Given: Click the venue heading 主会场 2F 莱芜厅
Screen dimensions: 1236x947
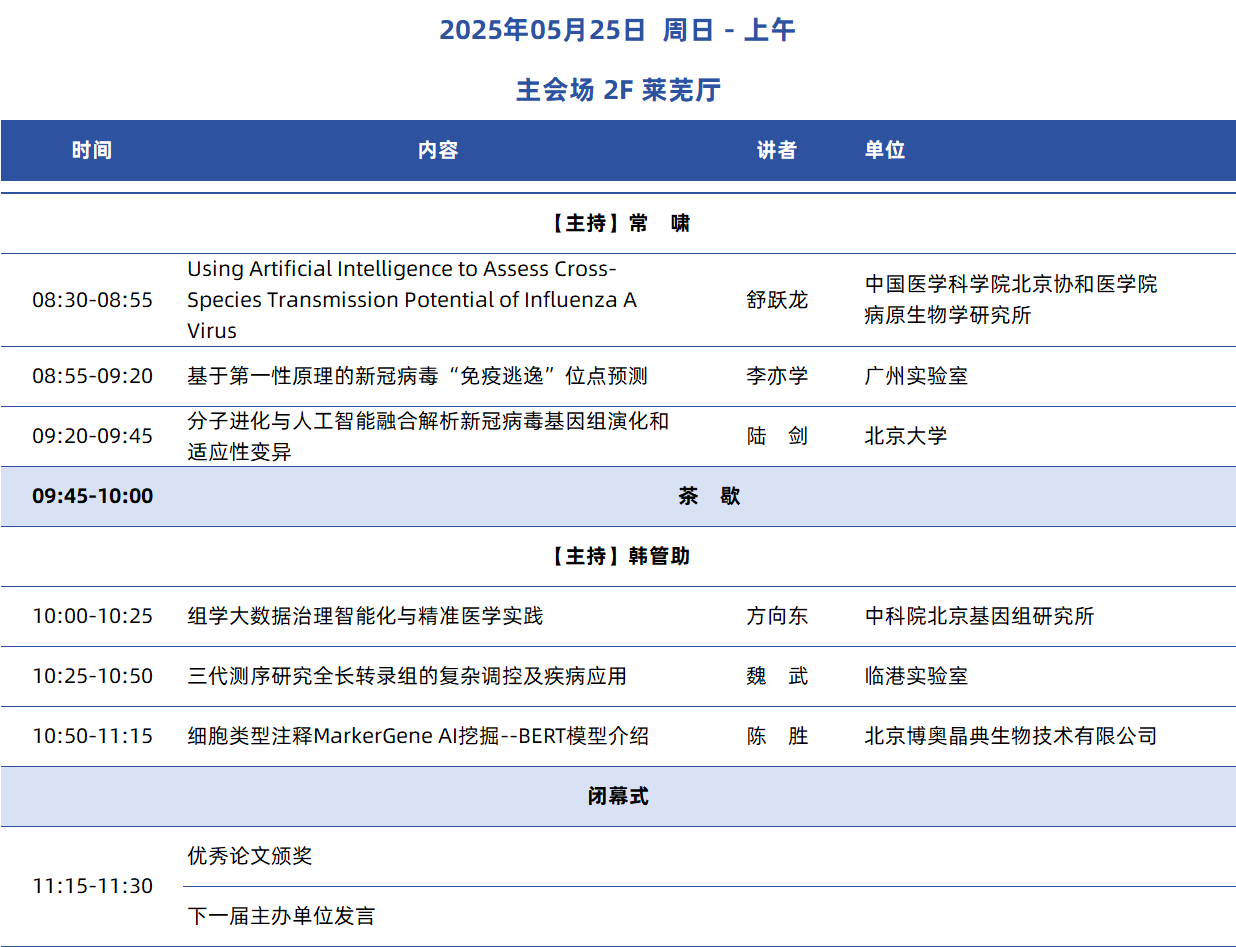Looking at the screenshot, I should tap(618, 90).
